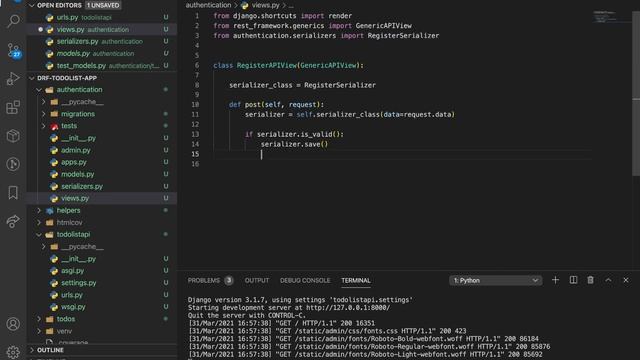This screenshot has width=640, height=360.
Task: Switch to the OUTPUT tab
Action: click(x=257, y=280)
